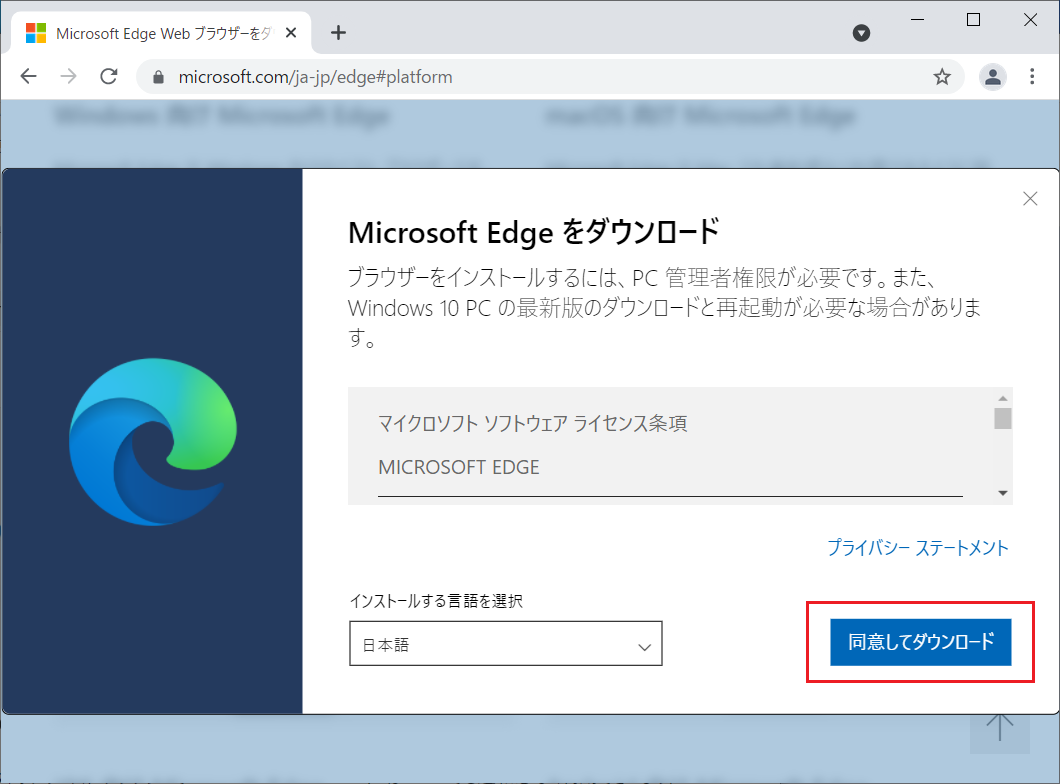Click 同意してダウンロード button
This screenshot has width=1060, height=784.
pyautogui.click(x=920, y=642)
